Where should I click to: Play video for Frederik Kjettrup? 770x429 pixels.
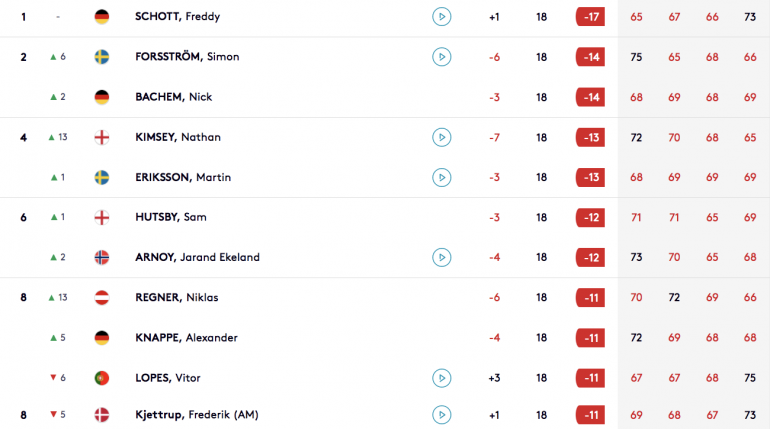click(x=441, y=415)
